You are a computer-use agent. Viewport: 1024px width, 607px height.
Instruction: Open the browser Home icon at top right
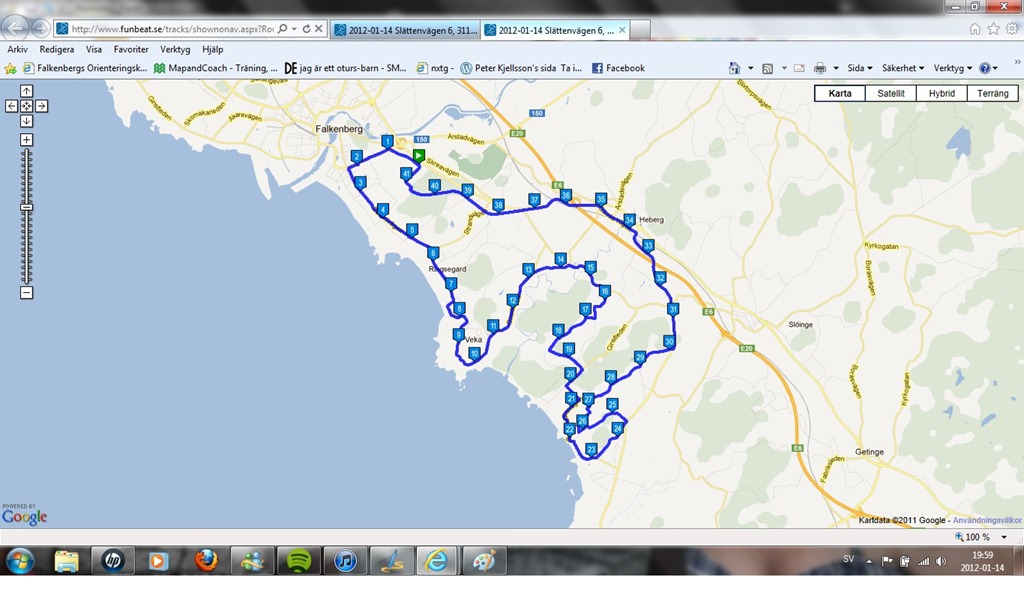pos(975,29)
